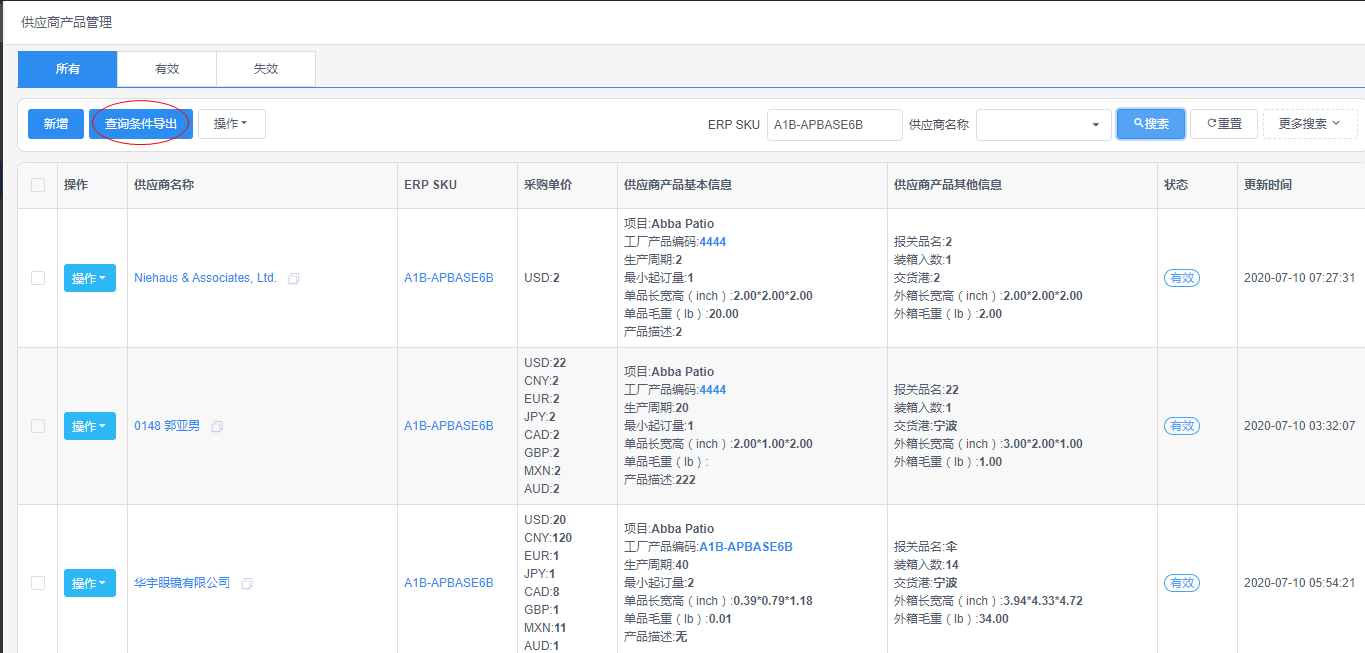Copy supplier name Niehaus & Associates icon
The image size is (1365, 653).
pos(294,278)
